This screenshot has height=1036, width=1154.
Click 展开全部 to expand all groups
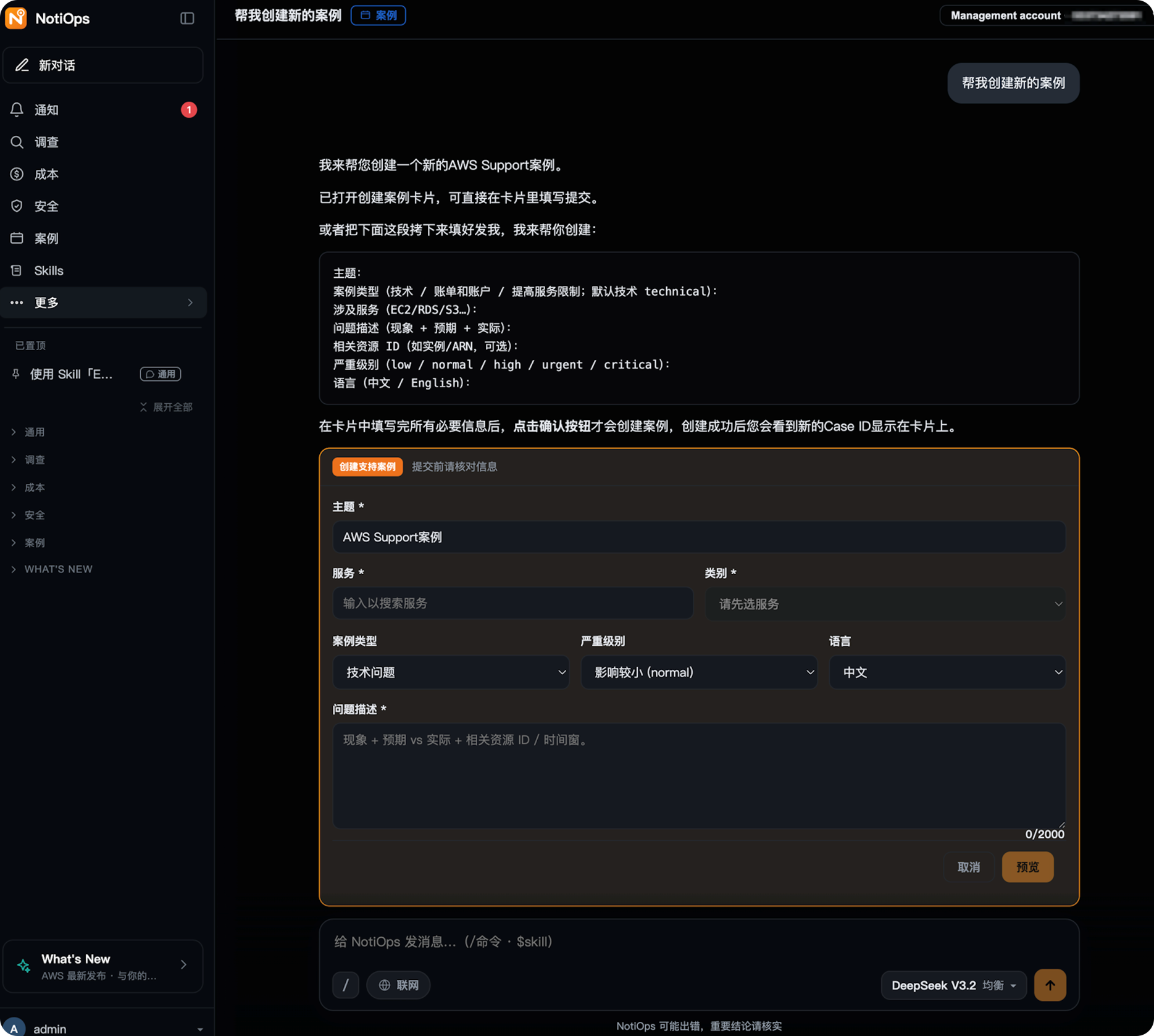166,407
